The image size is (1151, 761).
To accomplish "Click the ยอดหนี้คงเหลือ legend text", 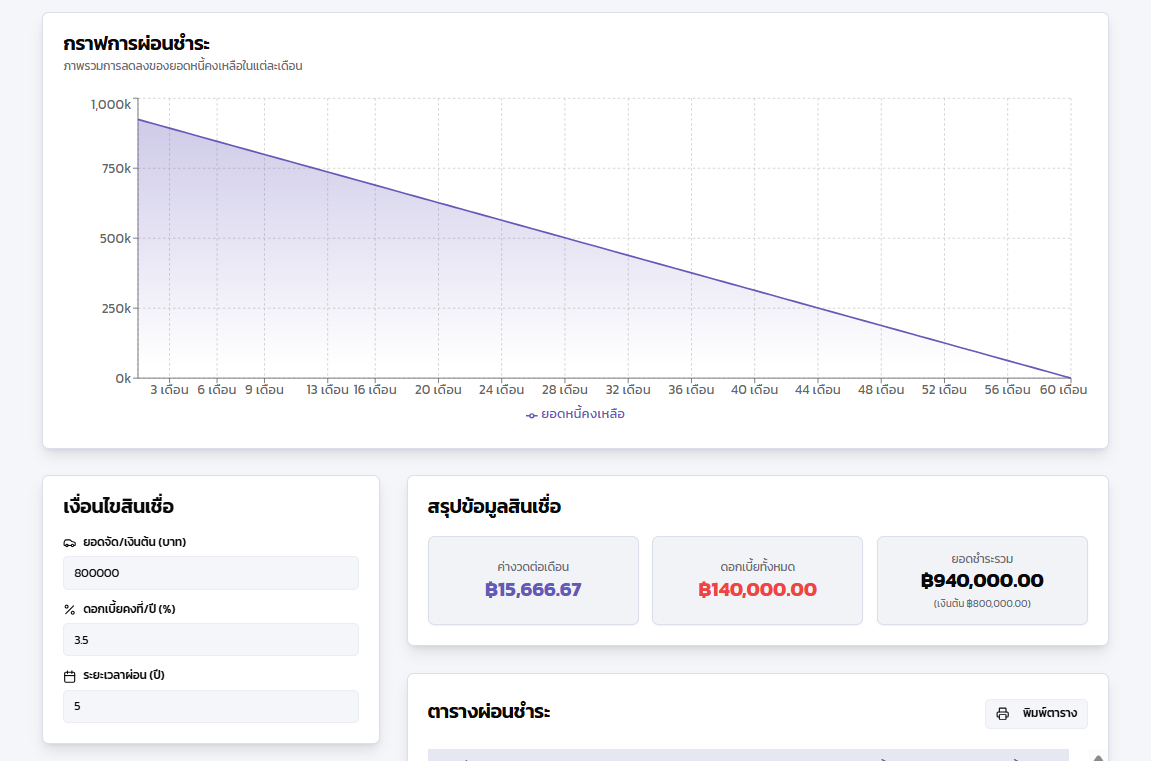I will (x=583, y=414).
